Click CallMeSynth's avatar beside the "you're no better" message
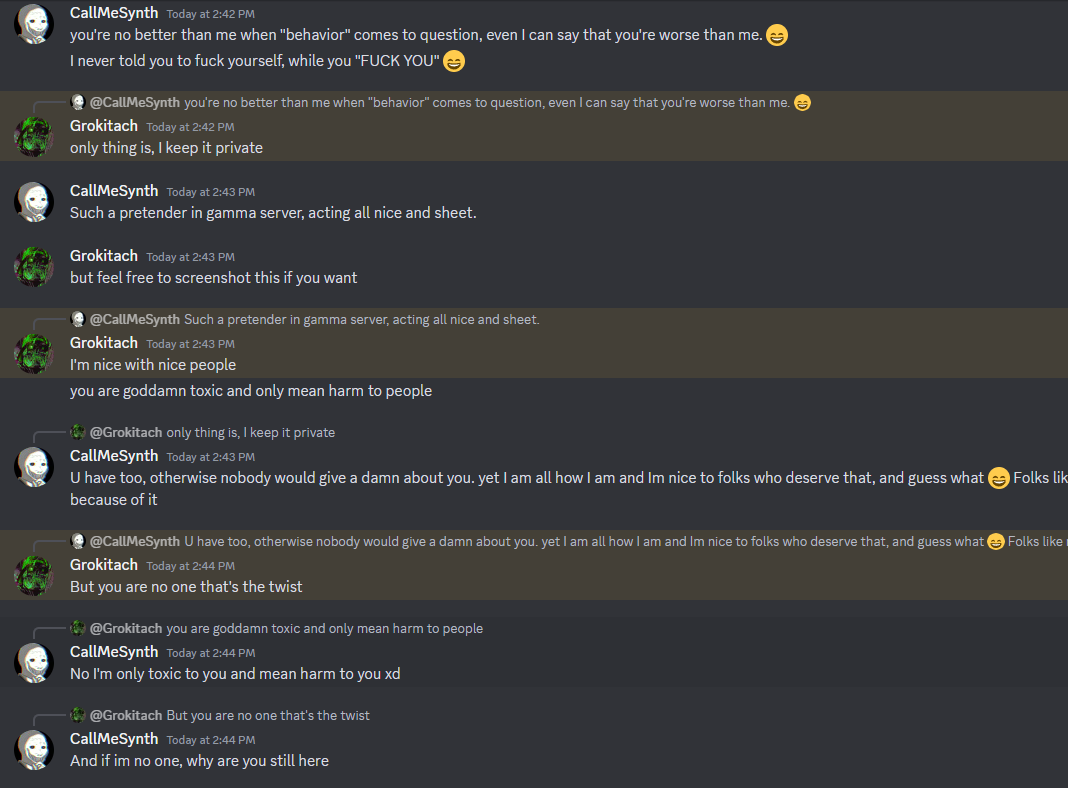 pos(33,22)
